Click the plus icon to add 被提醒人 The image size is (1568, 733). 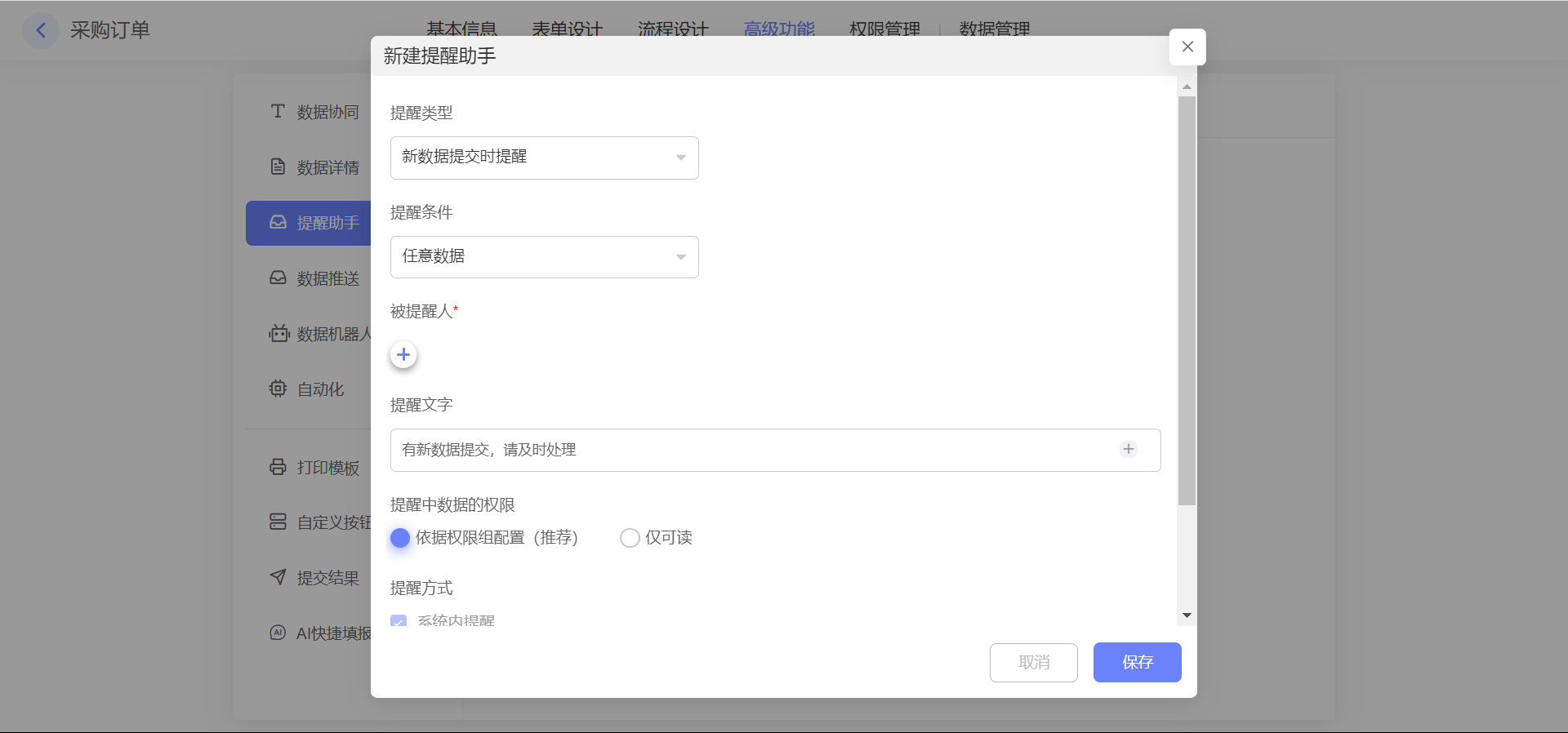403,355
